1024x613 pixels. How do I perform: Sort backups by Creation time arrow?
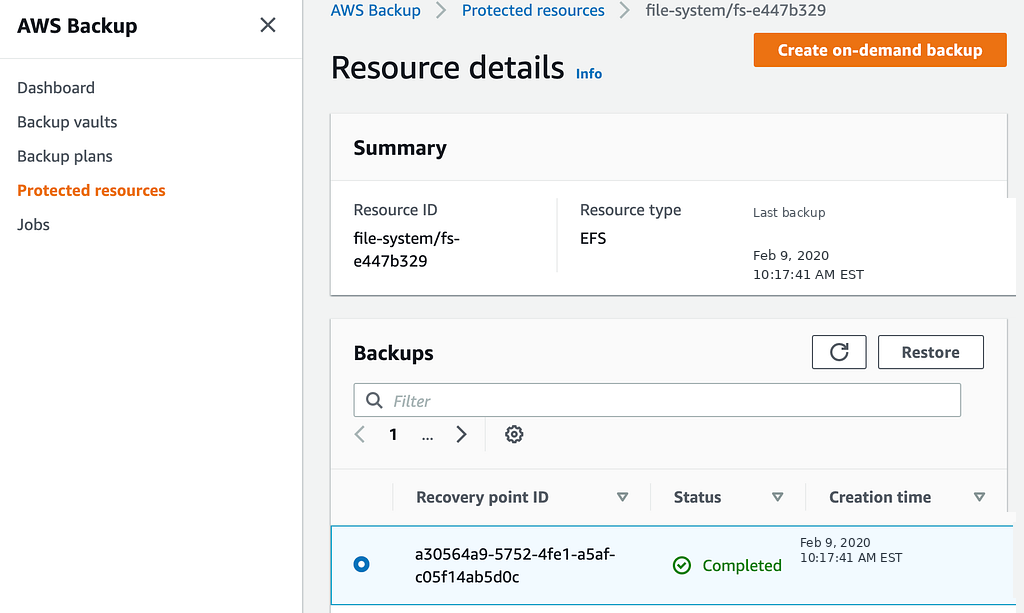coord(979,497)
